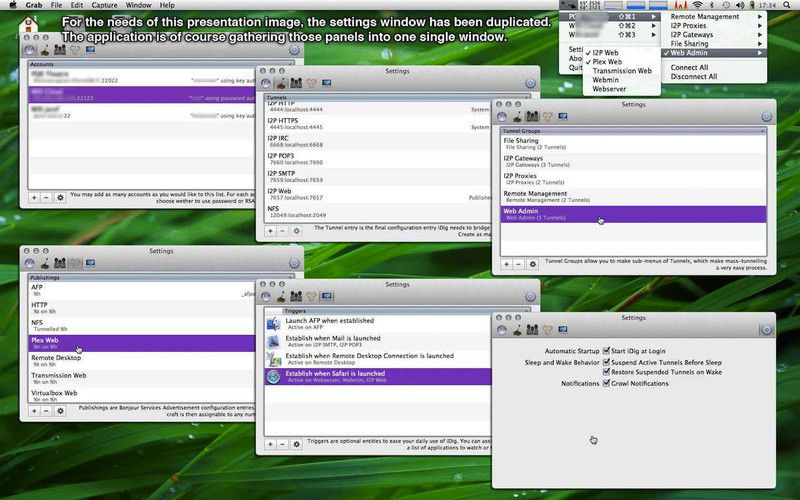This screenshot has width=800, height=500.
Task: Click the Remote Desktop Connection trigger icon
Action: pos(274,359)
